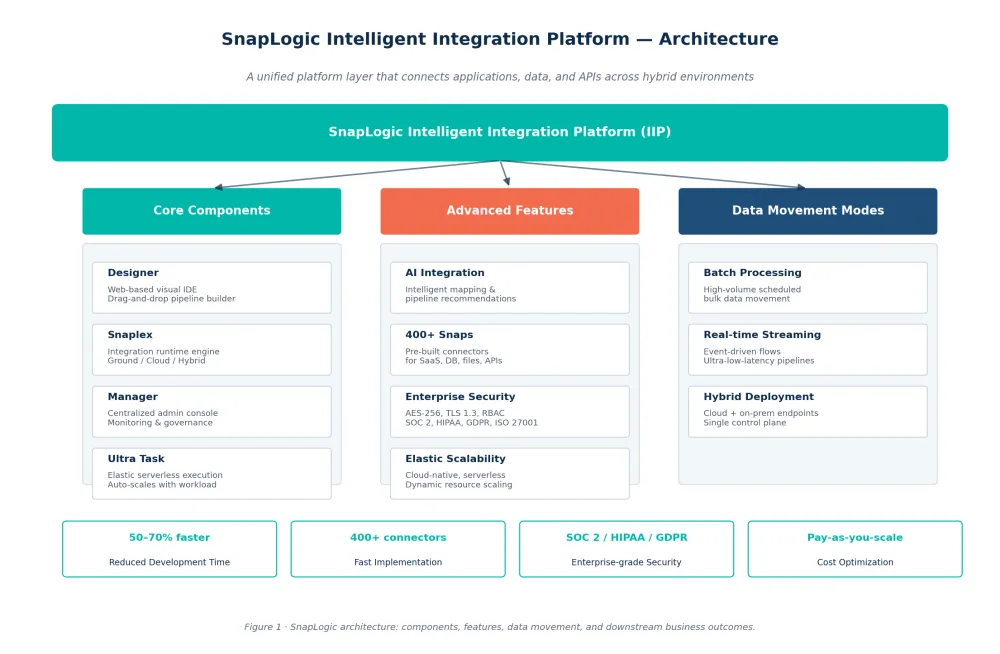This screenshot has height=654, width=1000.
Task: Click the 'SOC 2 / HIPAA / GDPR' heading
Action: click(626, 537)
